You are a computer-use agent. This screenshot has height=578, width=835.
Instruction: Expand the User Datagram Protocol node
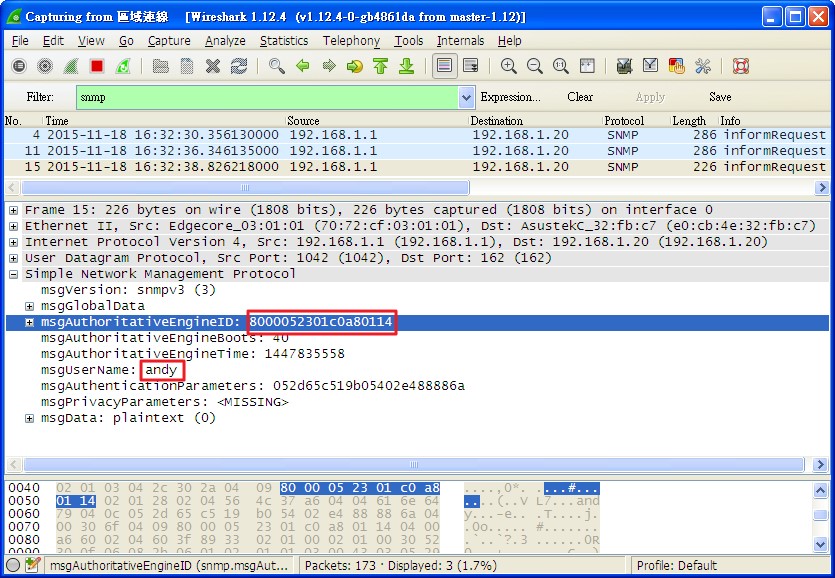point(13,258)
